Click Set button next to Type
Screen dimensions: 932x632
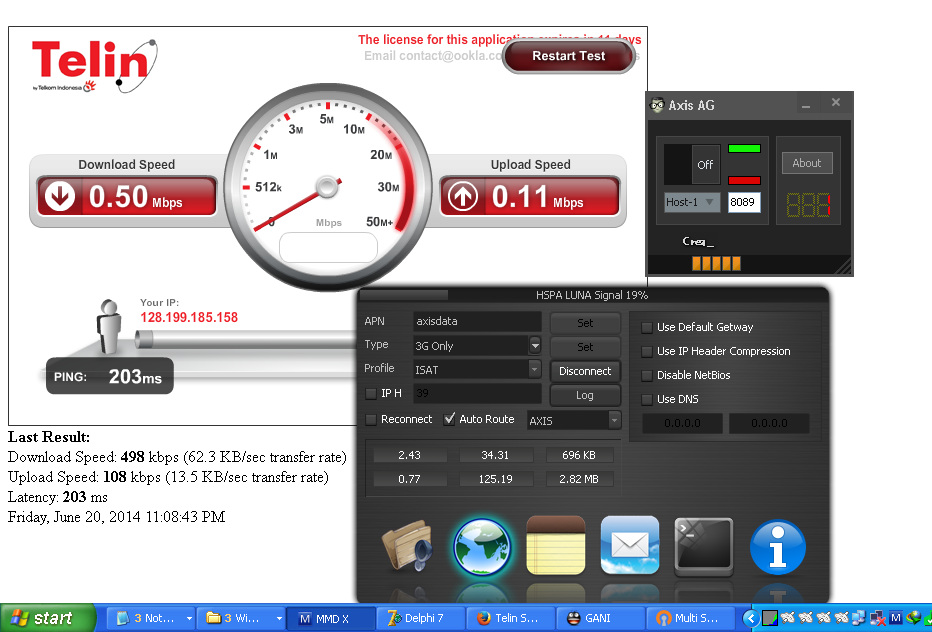585,347
